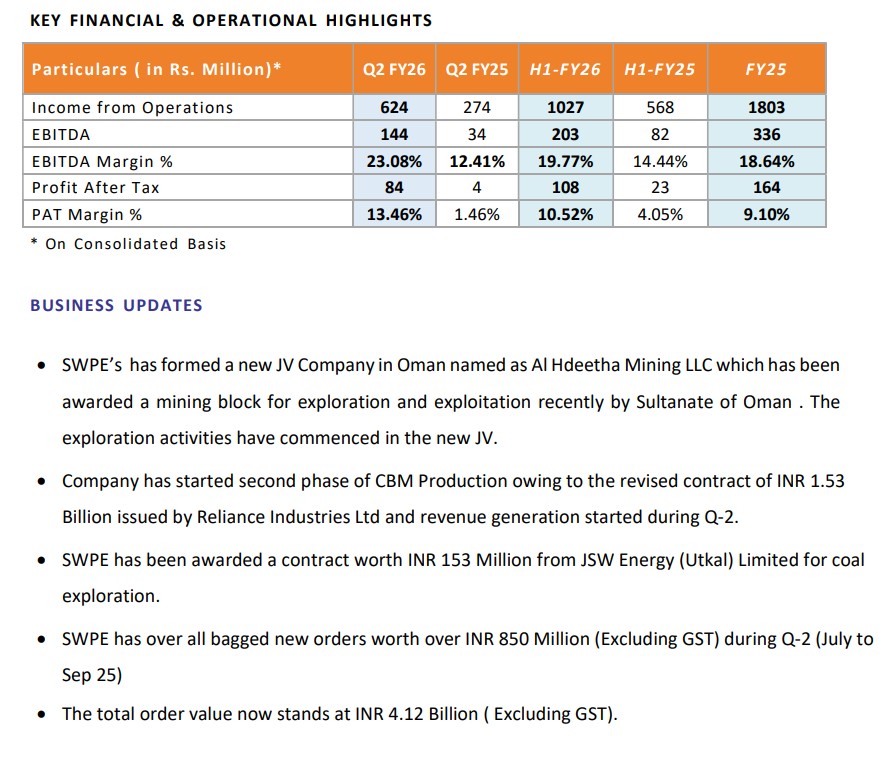Image resolution: width=882 pixels, height=772 pixels.
Task: Click the FY25 column header
Action: tap(766, 70)
